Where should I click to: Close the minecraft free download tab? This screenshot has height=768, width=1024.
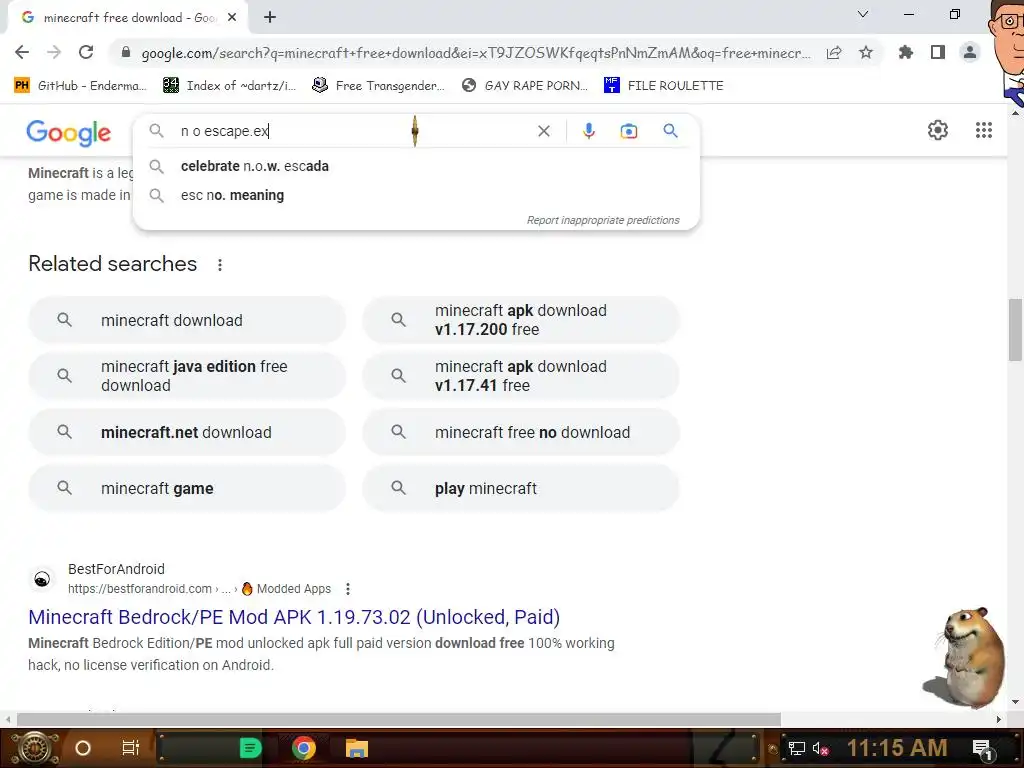(232, 18)
